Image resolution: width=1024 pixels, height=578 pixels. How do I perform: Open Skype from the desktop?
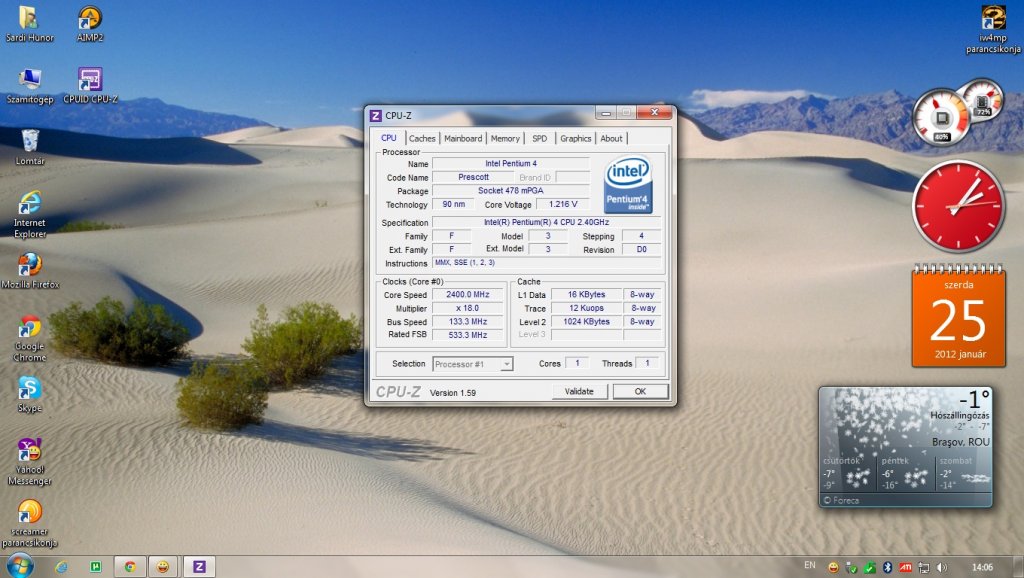tap(29, 394)
